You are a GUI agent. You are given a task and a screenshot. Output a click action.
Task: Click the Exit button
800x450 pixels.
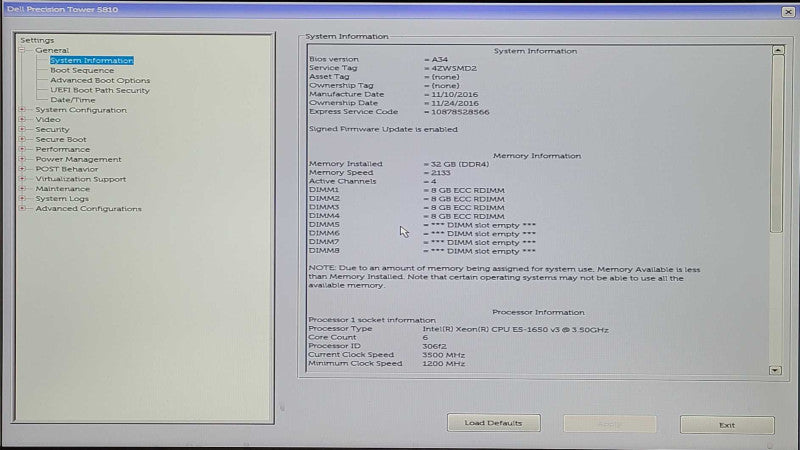pos(727,425)
